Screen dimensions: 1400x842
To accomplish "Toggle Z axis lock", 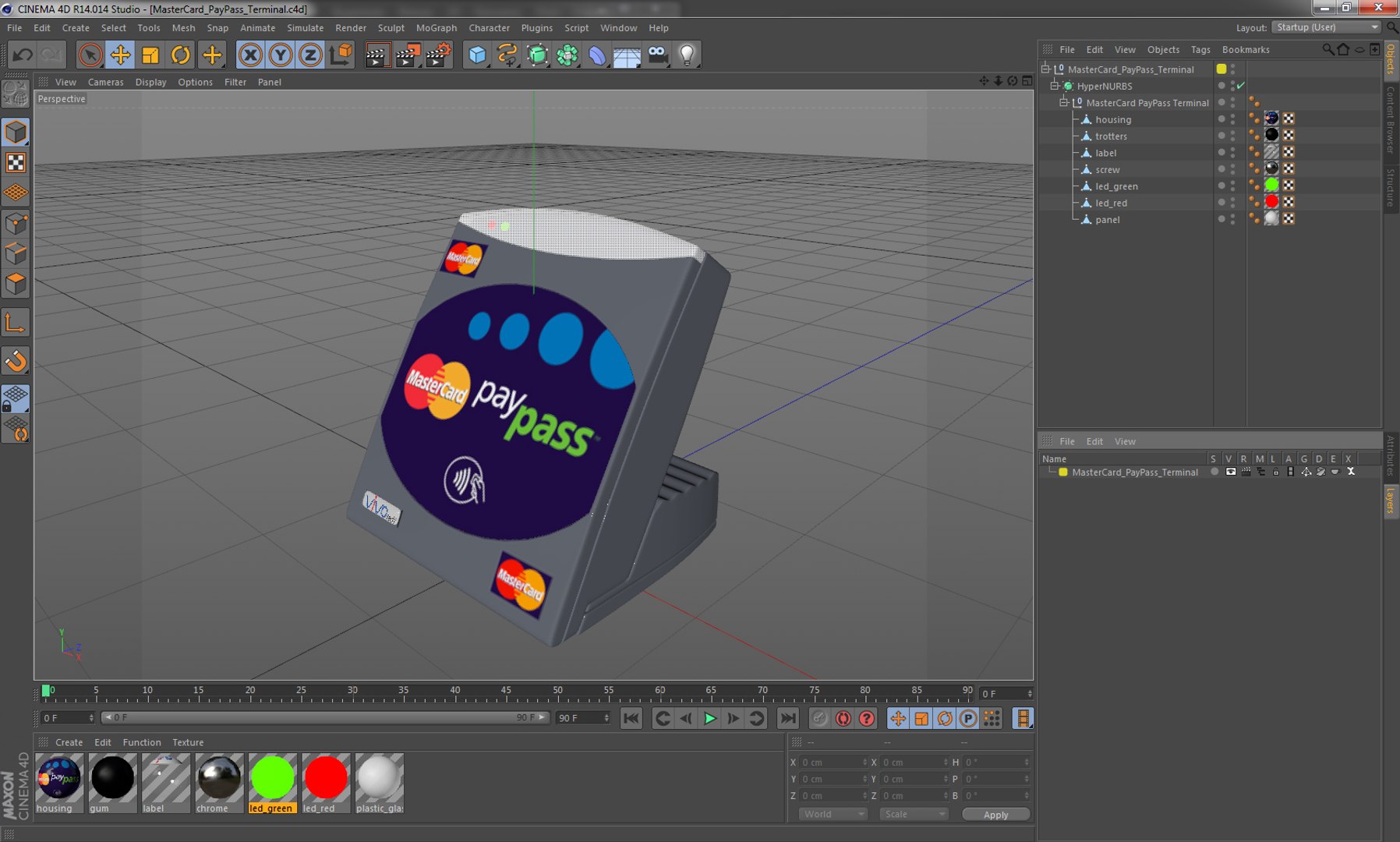I will tap(310, 55).
